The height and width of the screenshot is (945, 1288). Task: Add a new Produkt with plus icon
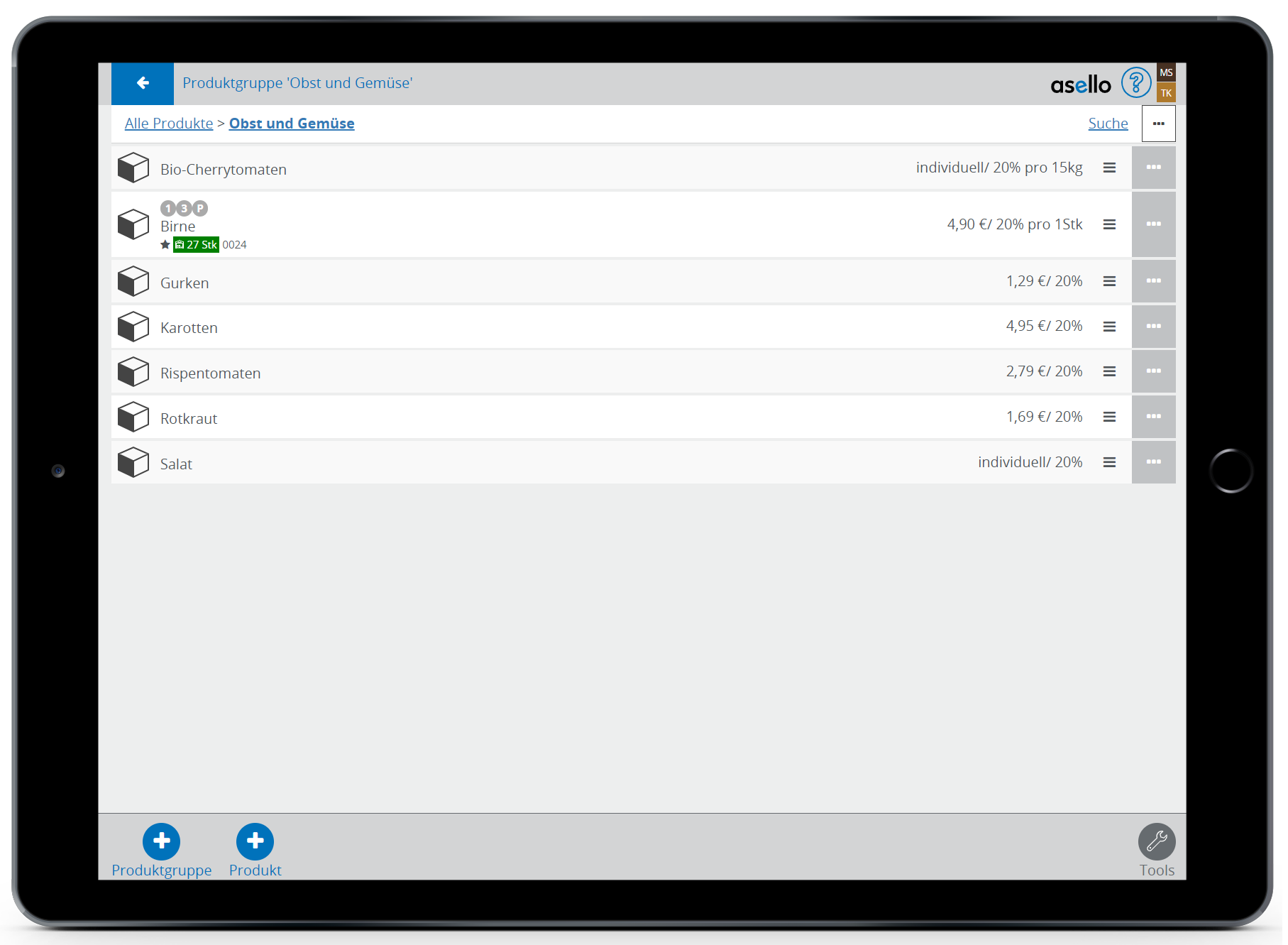[255, 841]
